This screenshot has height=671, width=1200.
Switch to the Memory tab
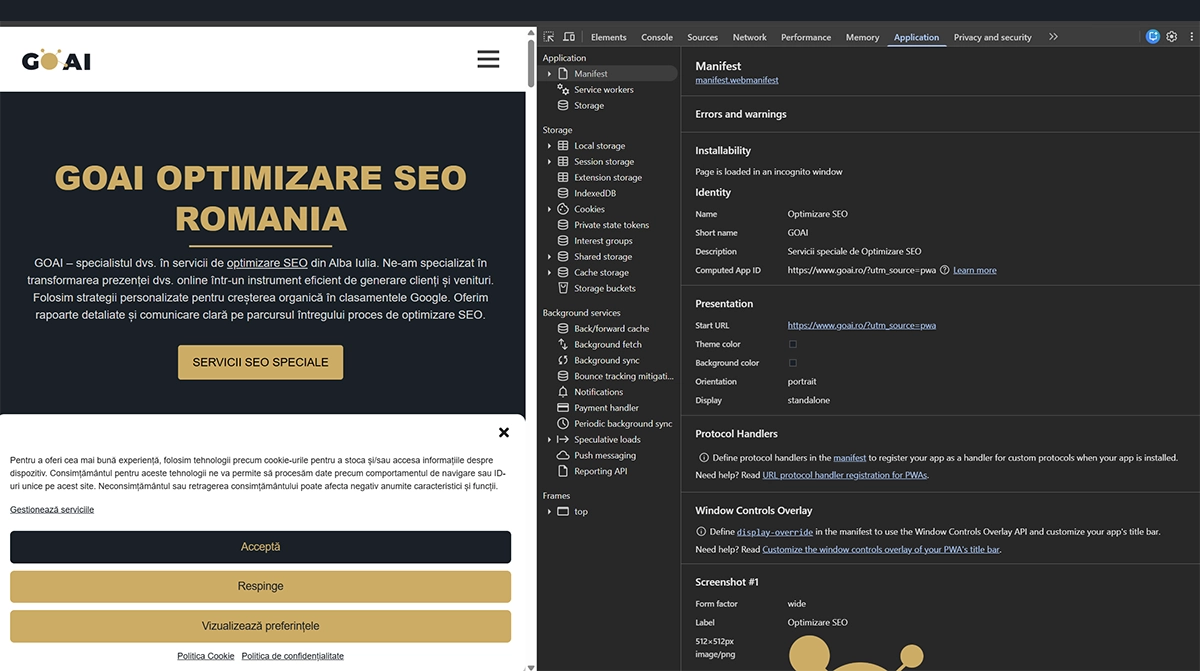point(862,37)
